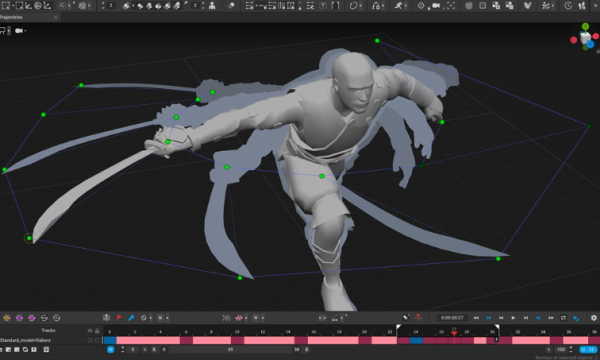Click the particles icon in top toolbar
The width and height of the screenshot is (600, 360).
pyautogui.click(x=546, y=5)
